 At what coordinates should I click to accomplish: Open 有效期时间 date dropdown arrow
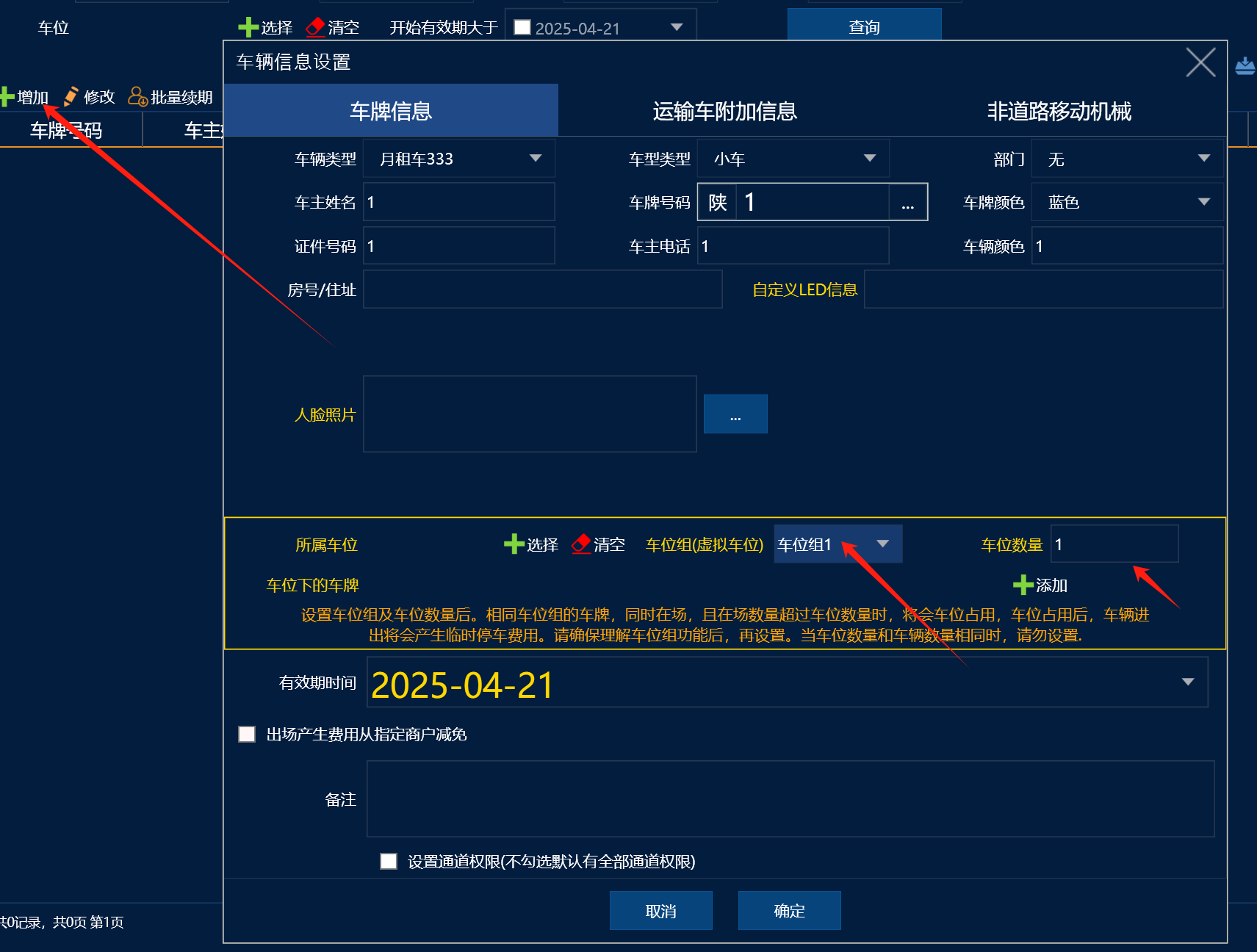pyautogui.click(x=1187, y=682)
